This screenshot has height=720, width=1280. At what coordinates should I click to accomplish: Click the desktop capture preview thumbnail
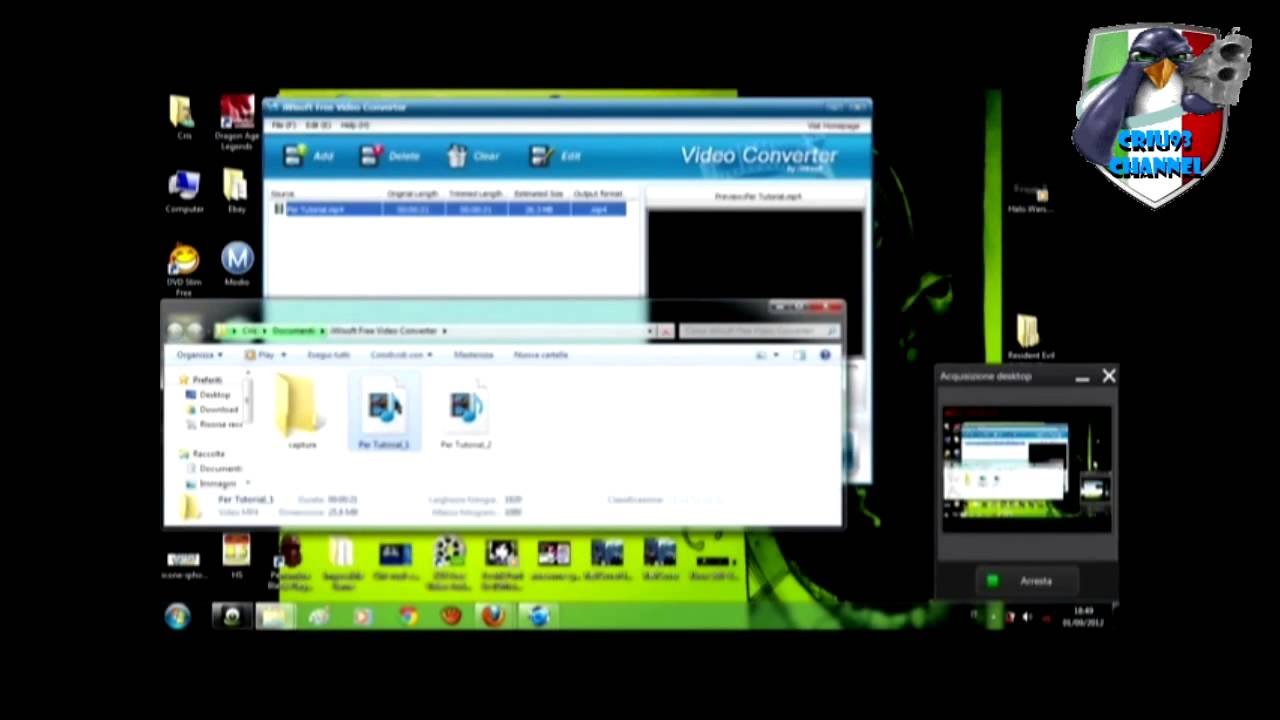pos(1027,470)
